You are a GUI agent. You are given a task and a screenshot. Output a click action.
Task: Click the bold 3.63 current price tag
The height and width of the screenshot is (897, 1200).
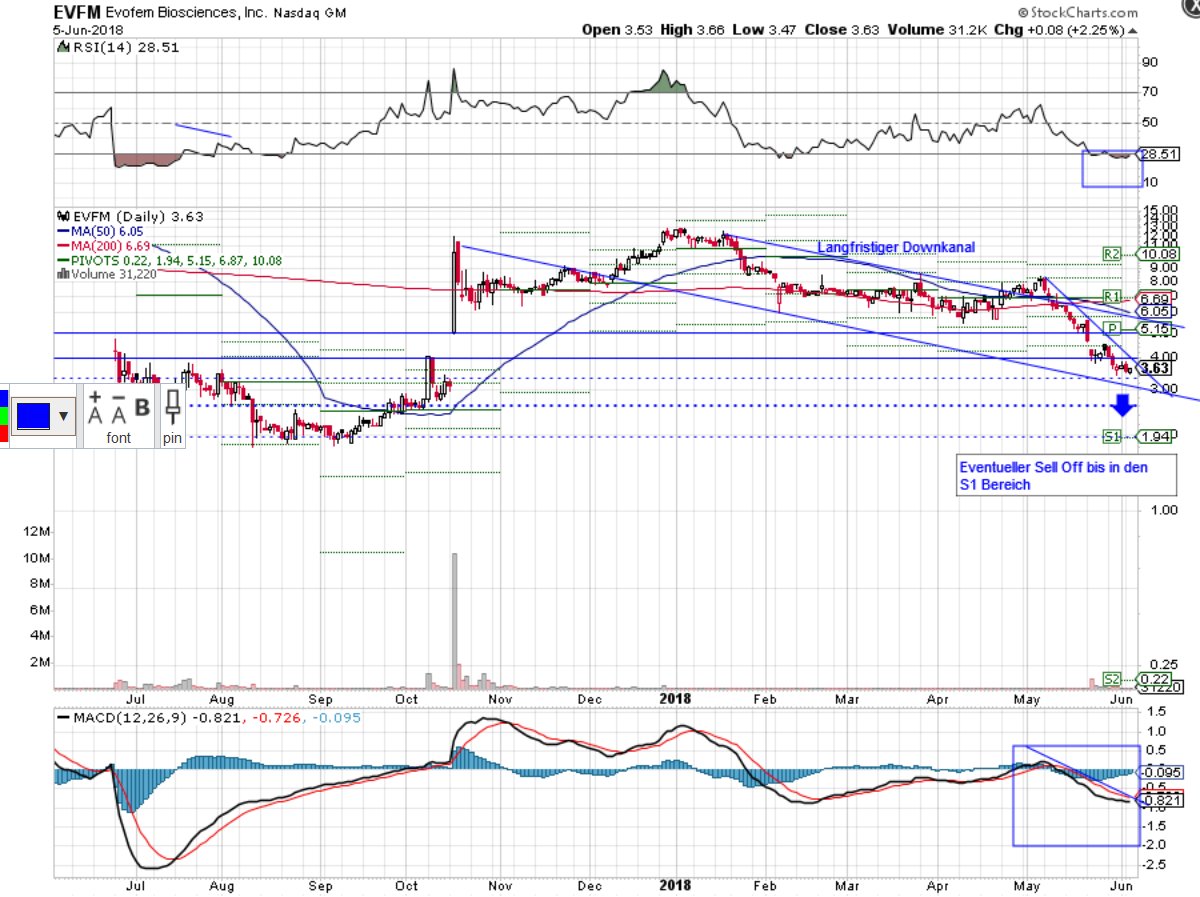tap(1154, 367)
